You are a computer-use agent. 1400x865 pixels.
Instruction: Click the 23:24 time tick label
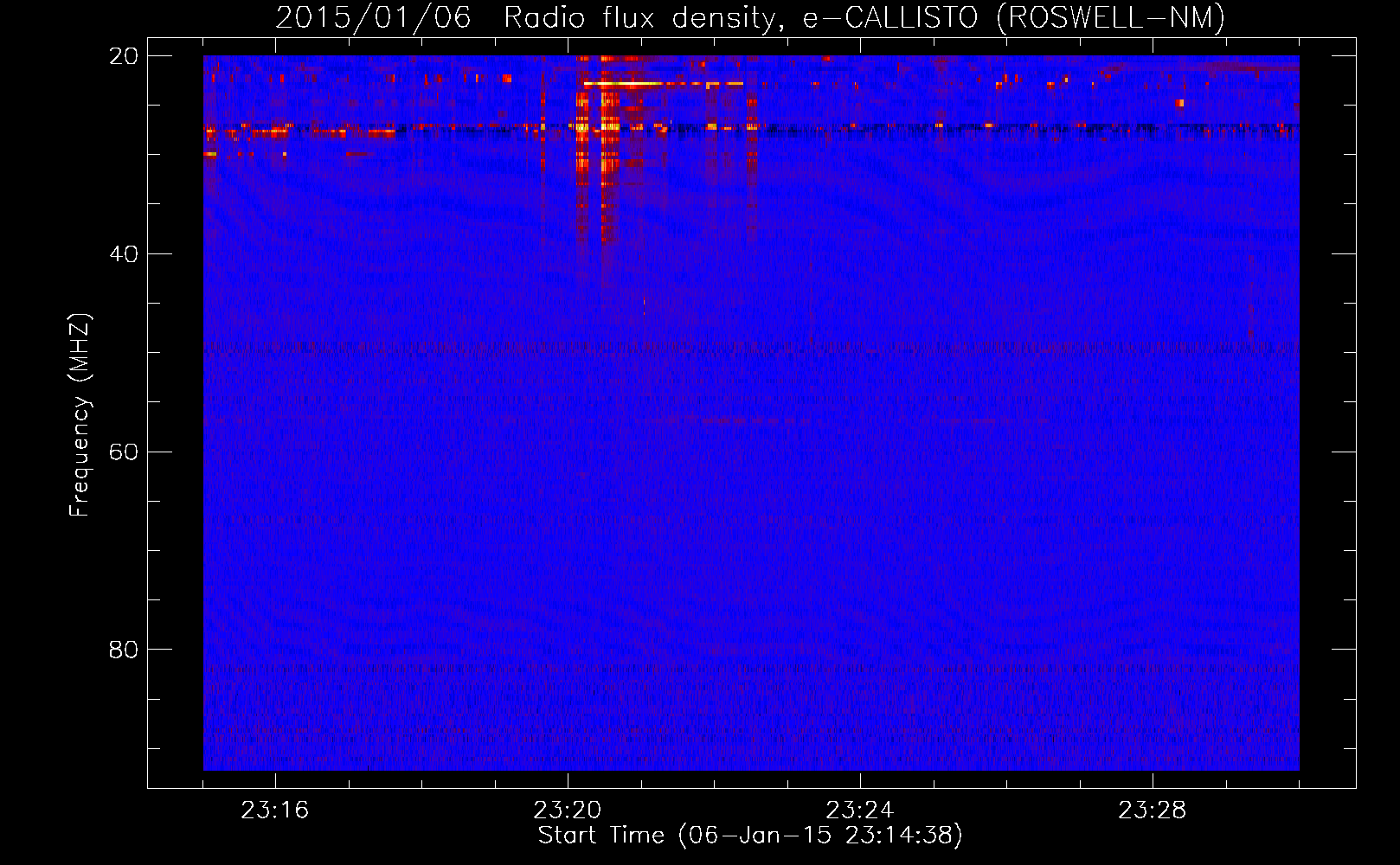[860, 811]
